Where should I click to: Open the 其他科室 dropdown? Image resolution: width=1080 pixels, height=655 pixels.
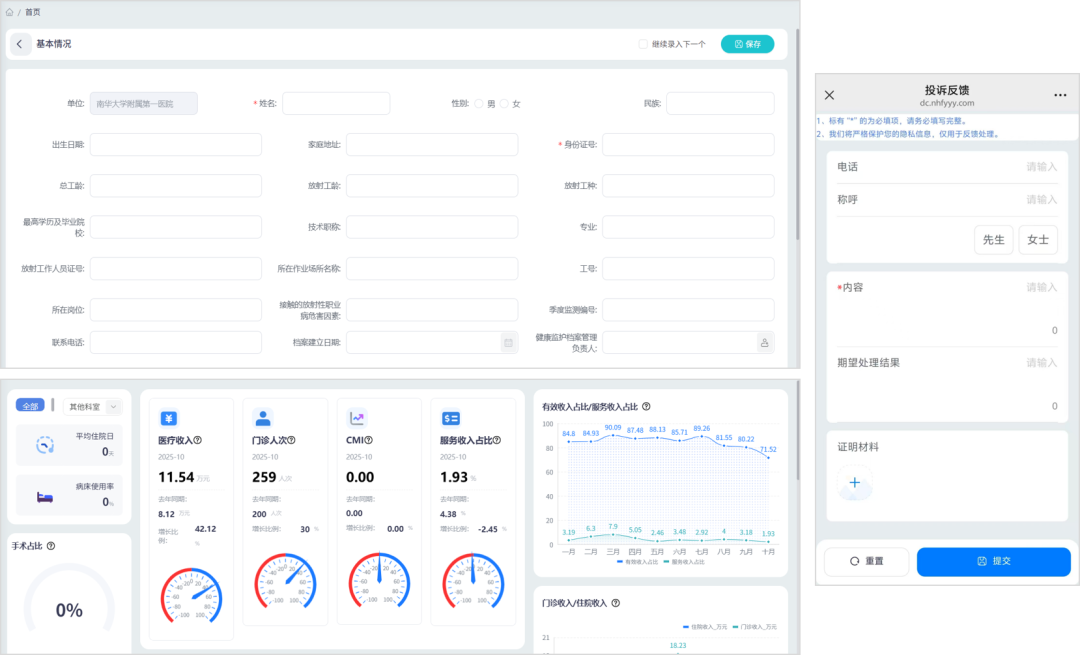[93, 406]
